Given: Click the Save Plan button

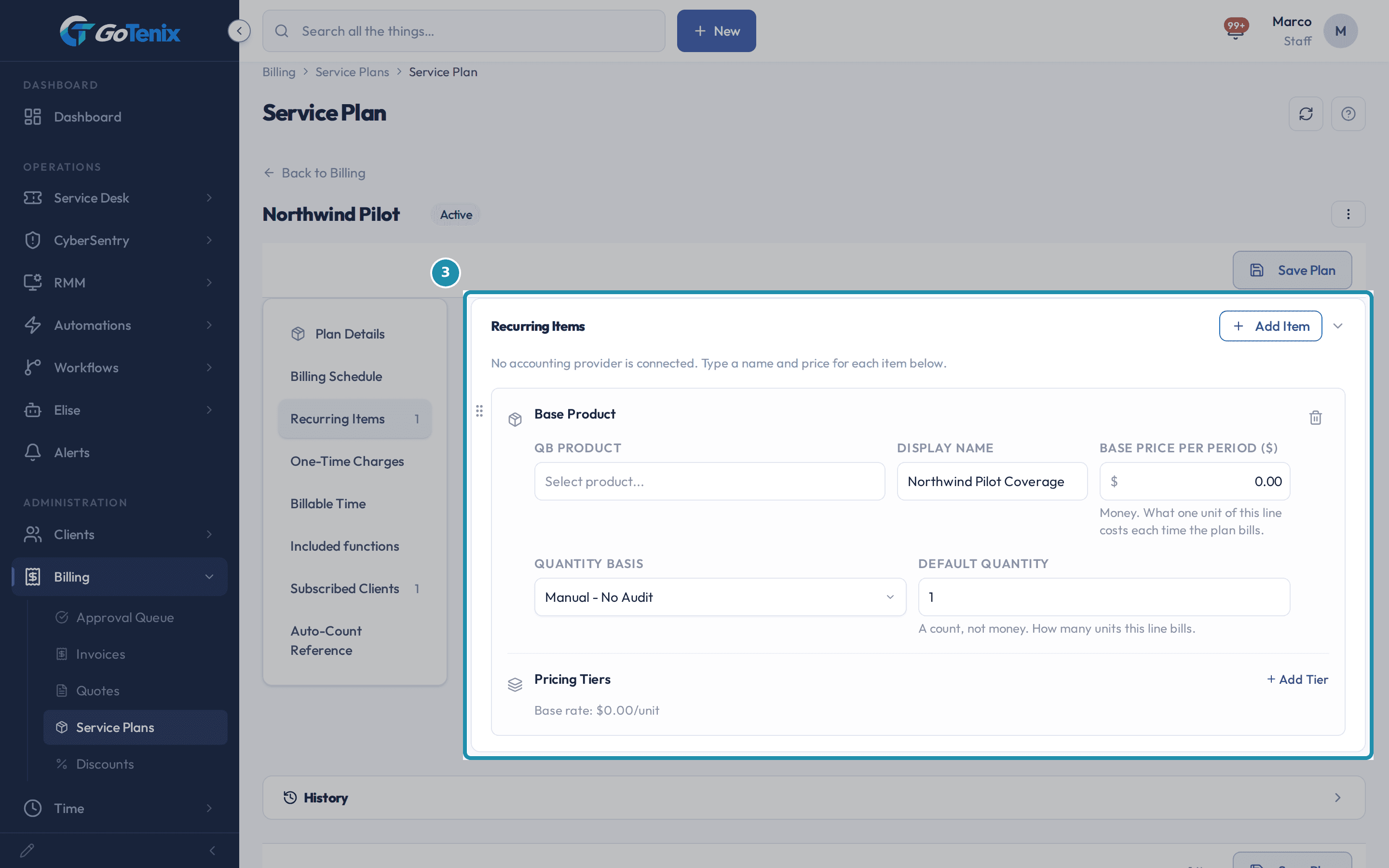Looking at the screenshot, I should 1292,270.
